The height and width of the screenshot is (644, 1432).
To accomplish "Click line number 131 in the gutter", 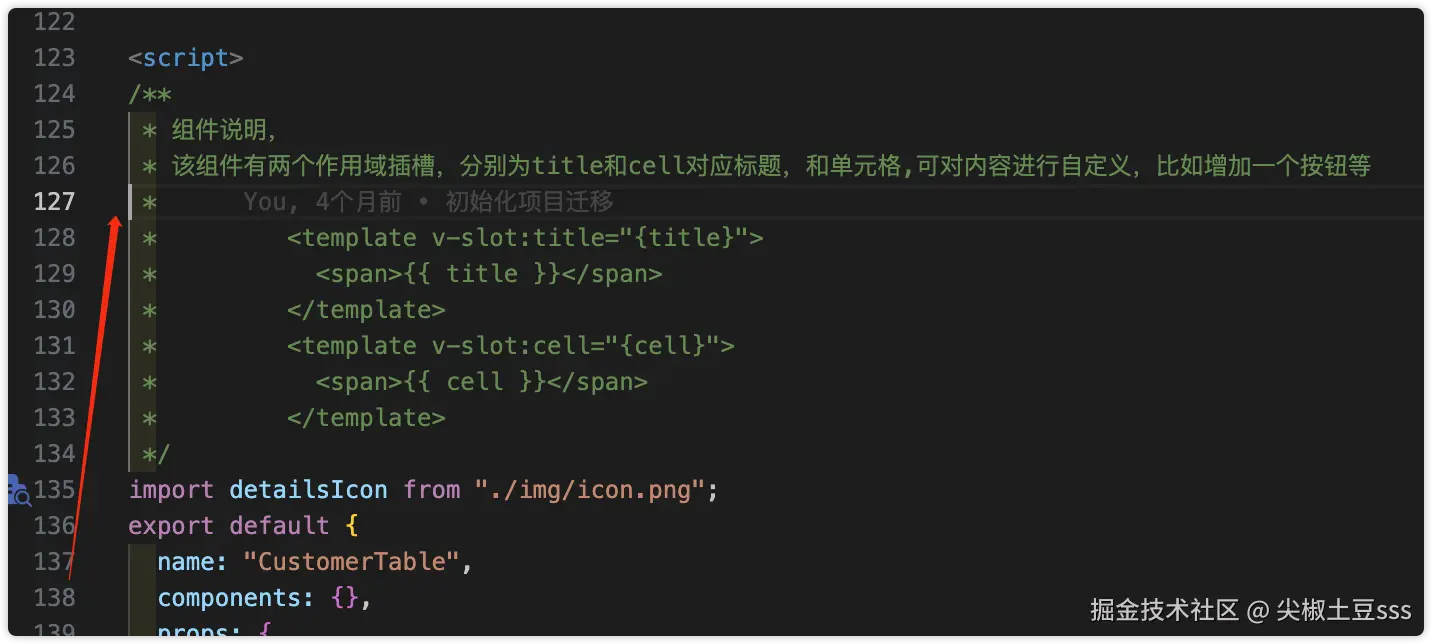I will pyautogui.click(x=54, y=346).
